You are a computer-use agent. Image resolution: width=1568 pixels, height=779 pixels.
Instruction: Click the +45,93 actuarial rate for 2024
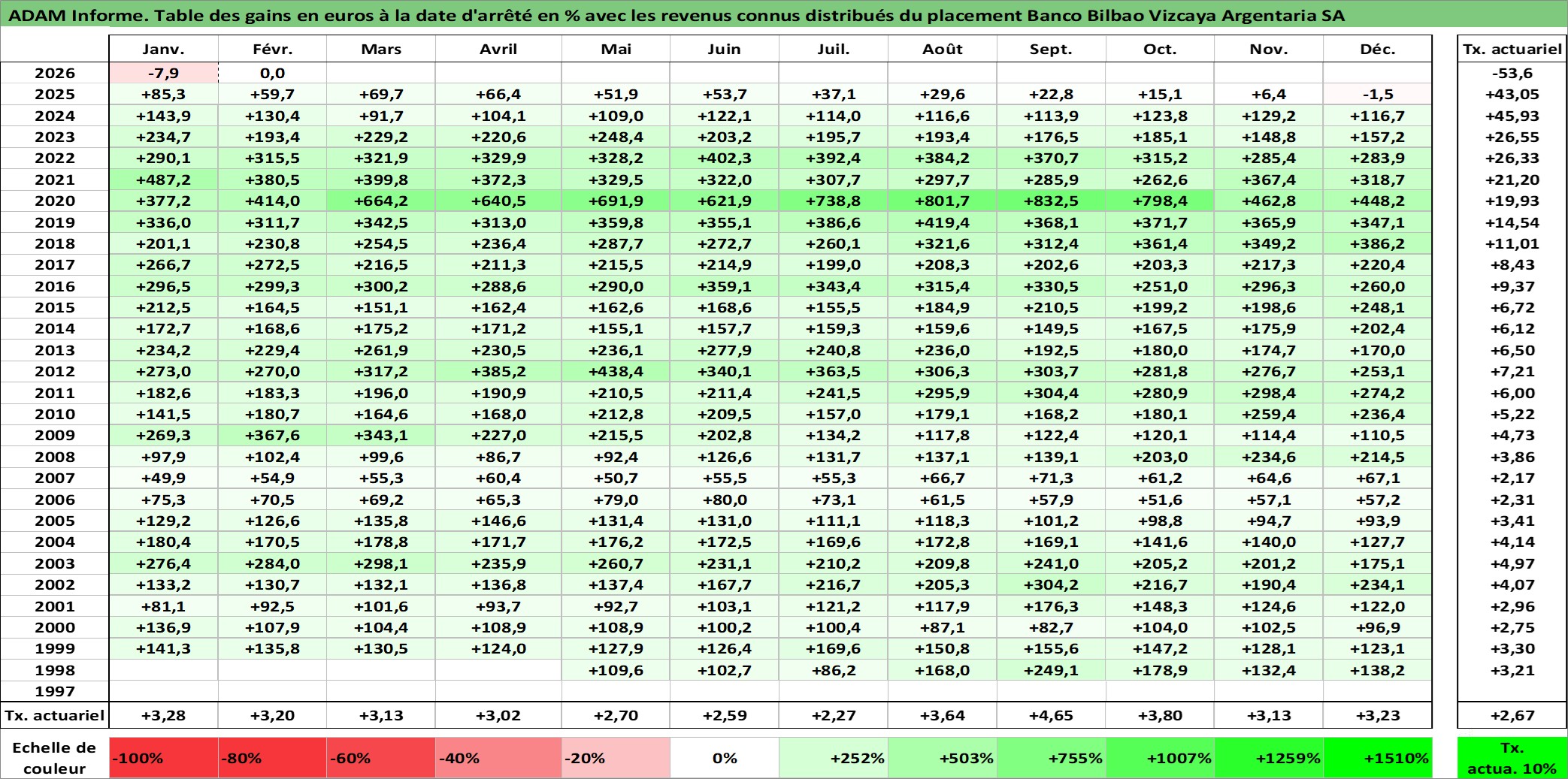coord(1512,116)
